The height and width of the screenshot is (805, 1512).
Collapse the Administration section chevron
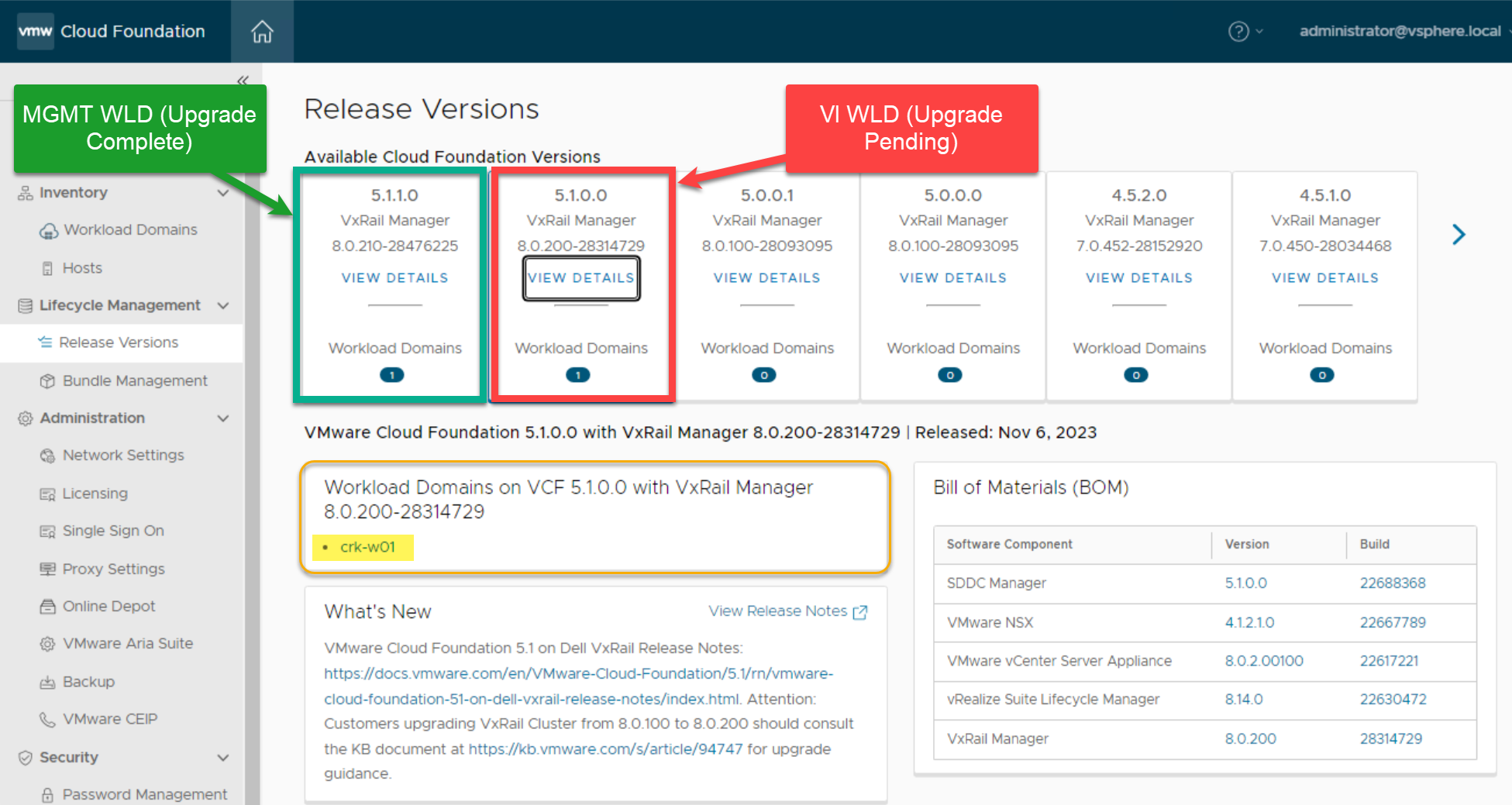(x=223, y=418)
